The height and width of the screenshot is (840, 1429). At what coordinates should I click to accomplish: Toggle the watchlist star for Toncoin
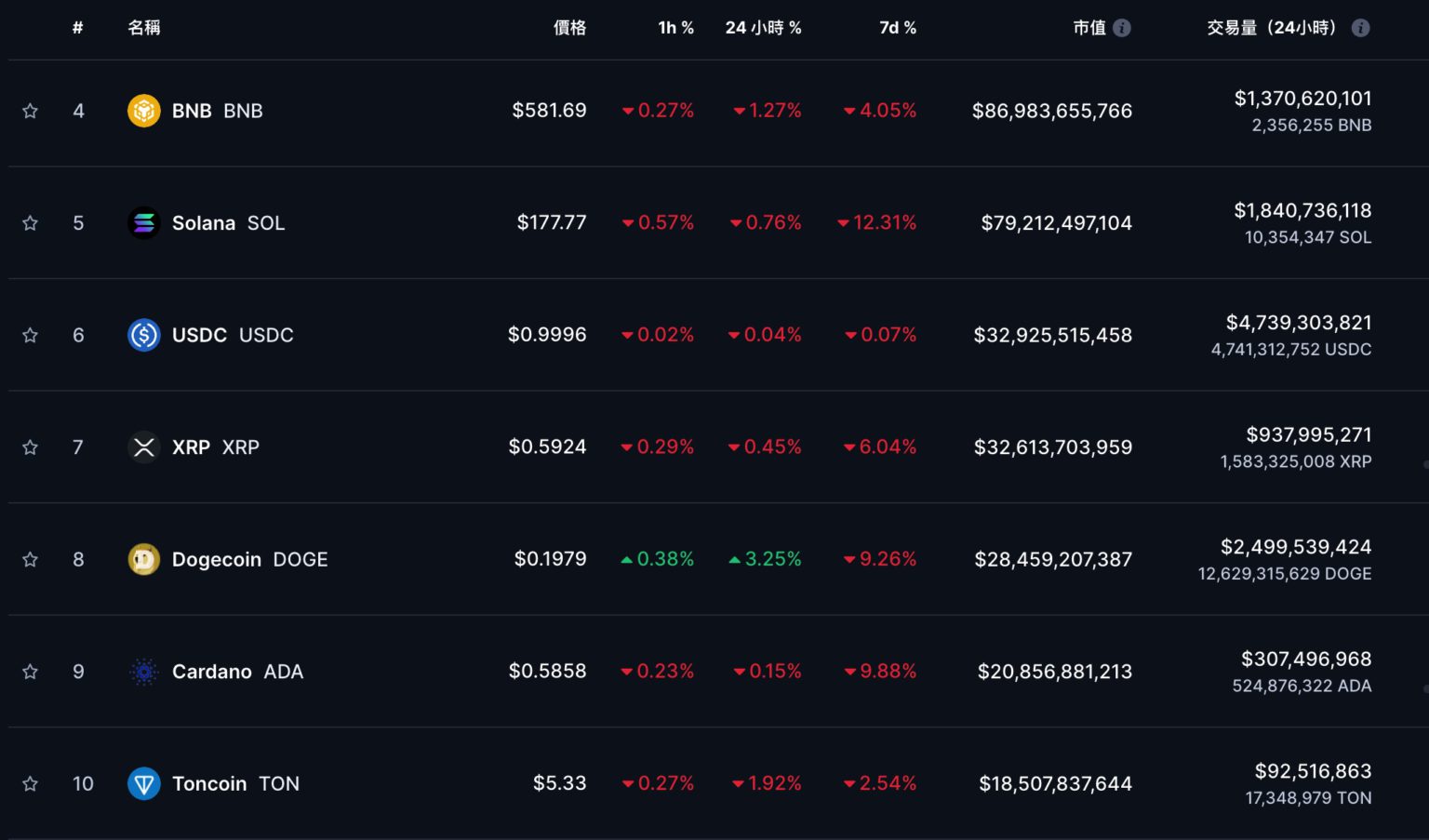[x=30, y=783]
